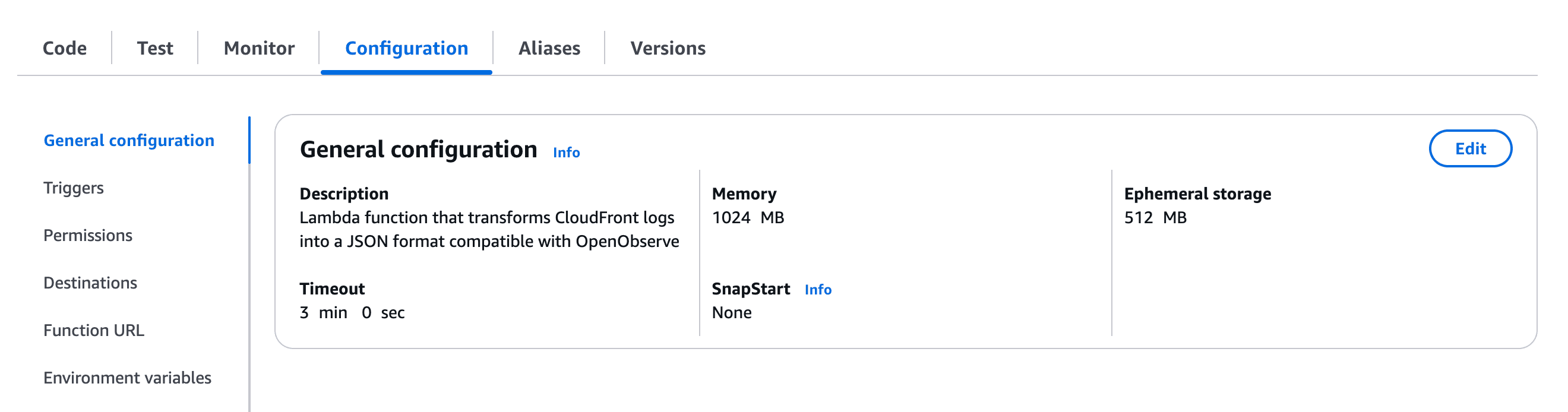Select Function URL in the sidebar
Screen dimensions: 1568x412
[94, 331]
